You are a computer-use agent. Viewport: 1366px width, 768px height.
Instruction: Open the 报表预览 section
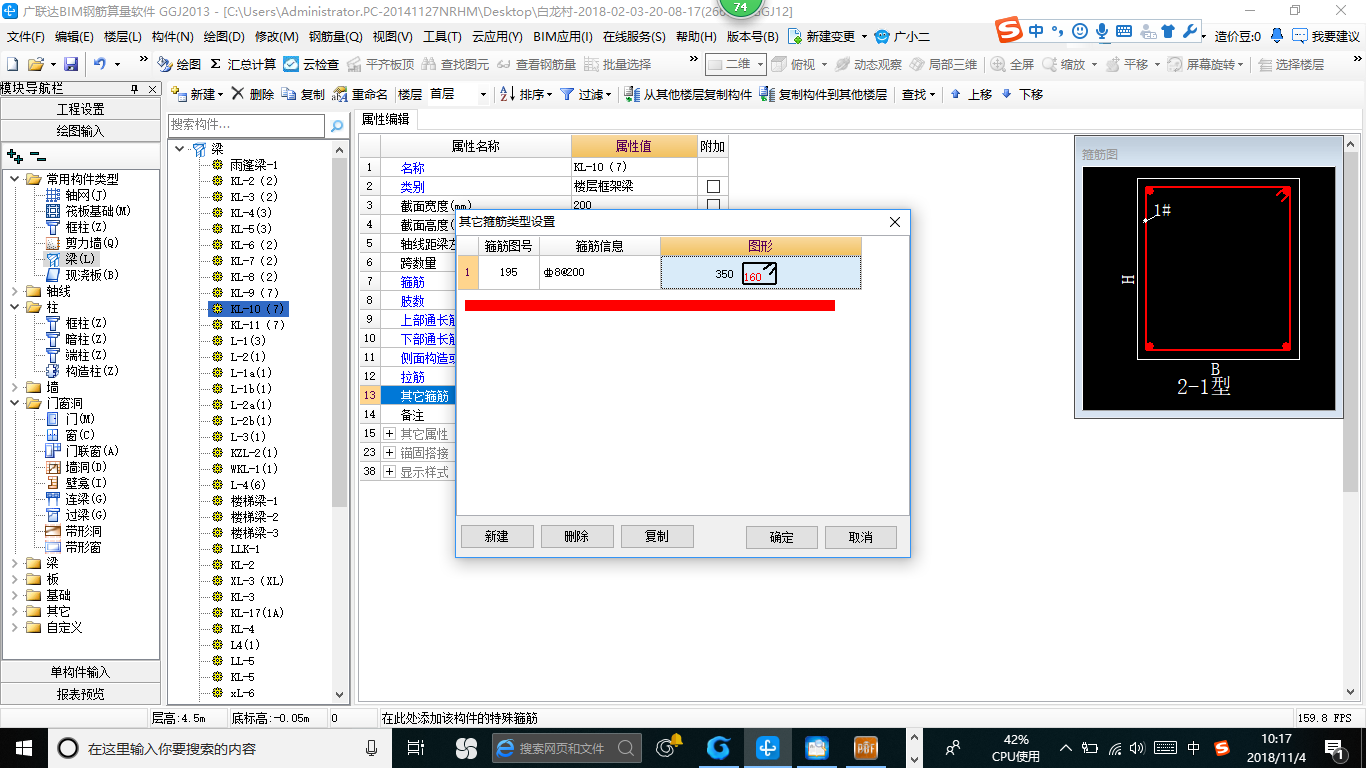click(x=81, y=694)
